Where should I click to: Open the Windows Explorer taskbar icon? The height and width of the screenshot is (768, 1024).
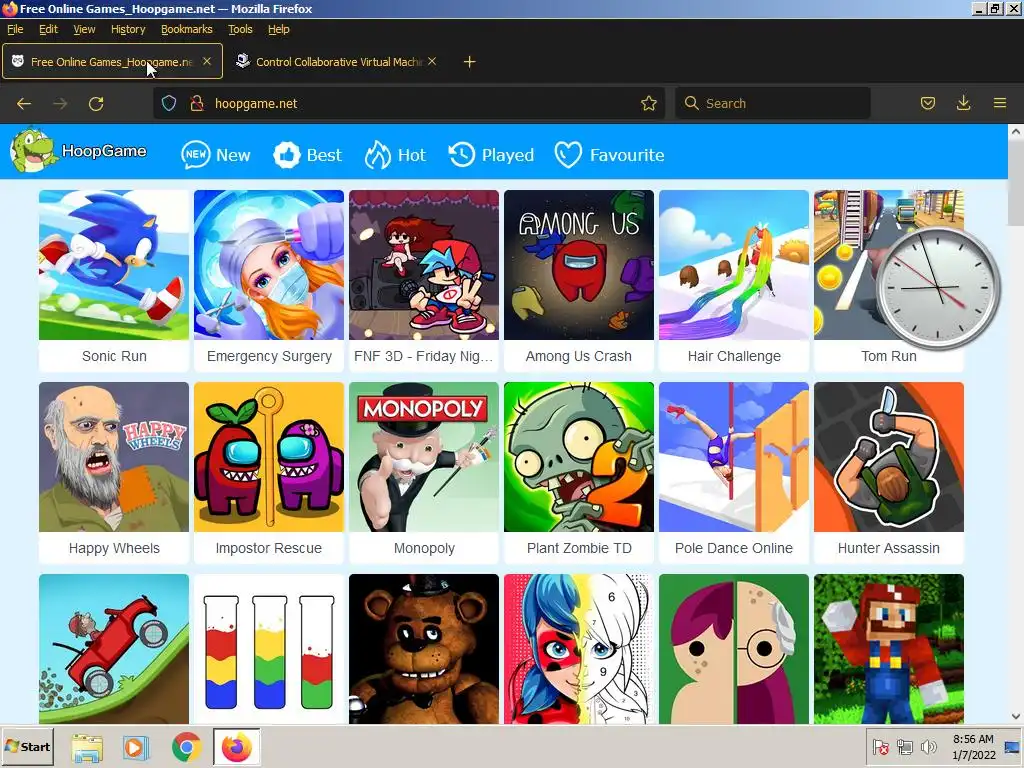click(x=87, y=747)
